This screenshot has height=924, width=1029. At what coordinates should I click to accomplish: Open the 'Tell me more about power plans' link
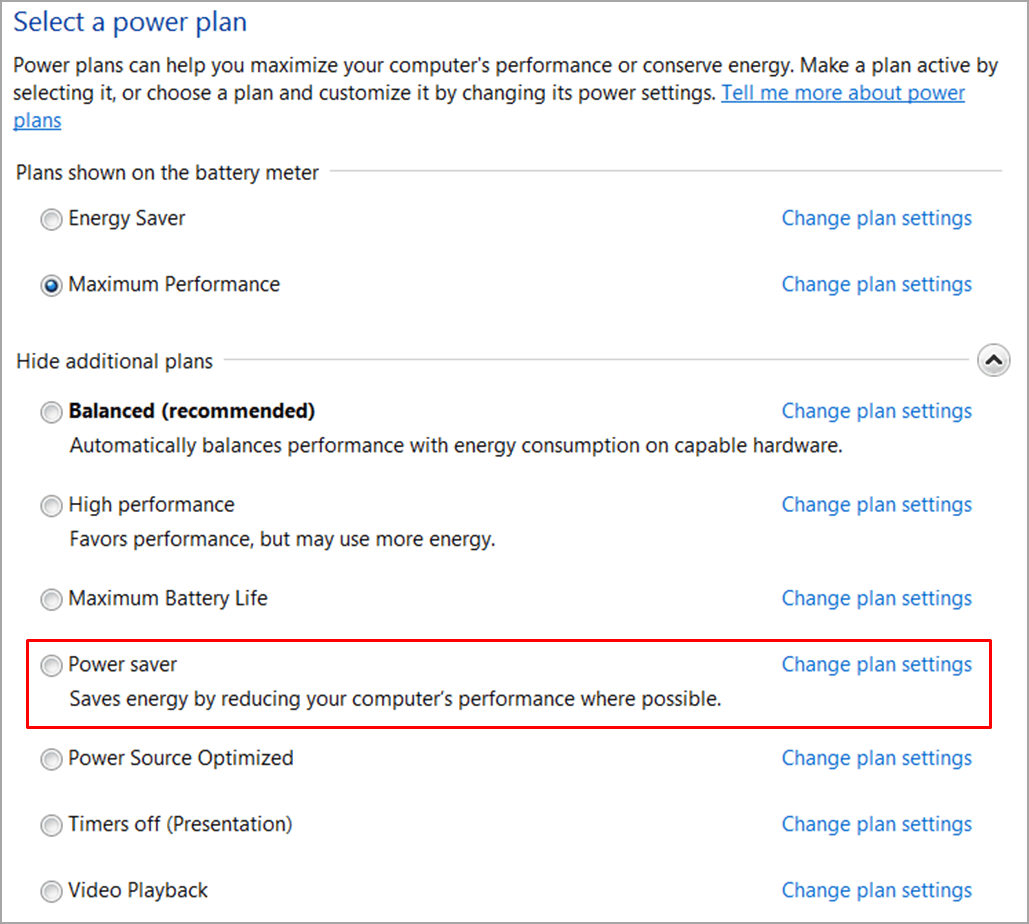843,93
